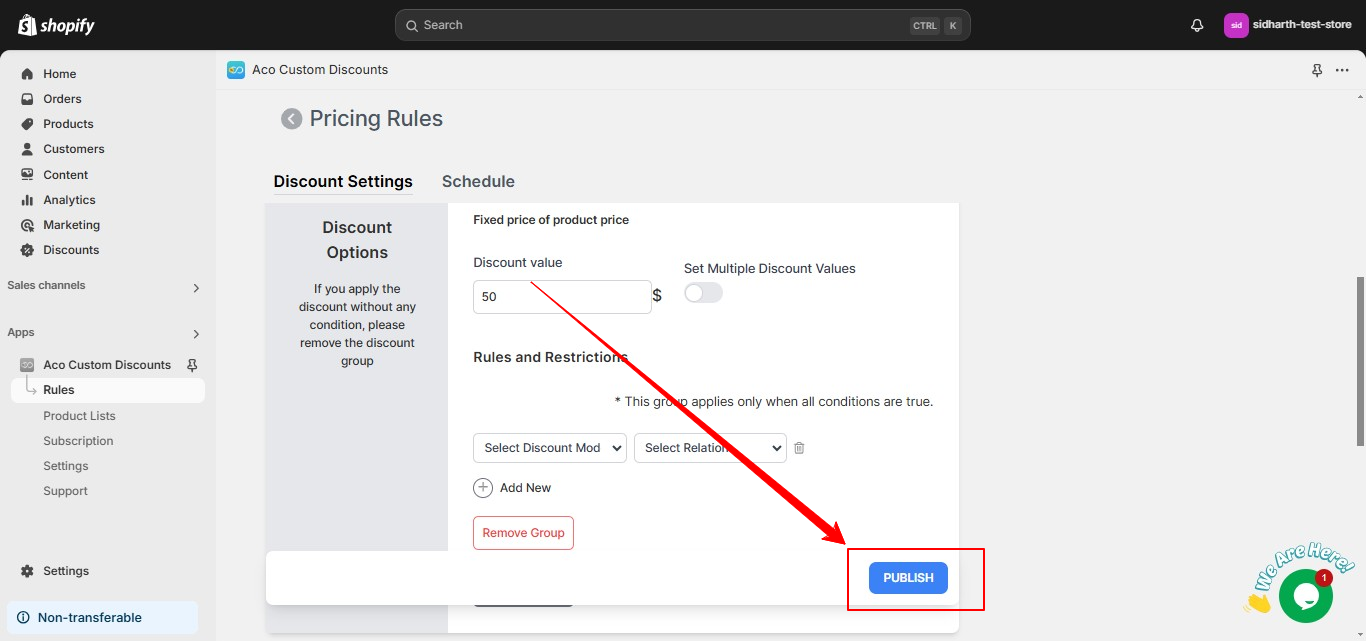The image size is (1366, 641).
Task: Click the Shopify logo
Action: pos(56,25)
